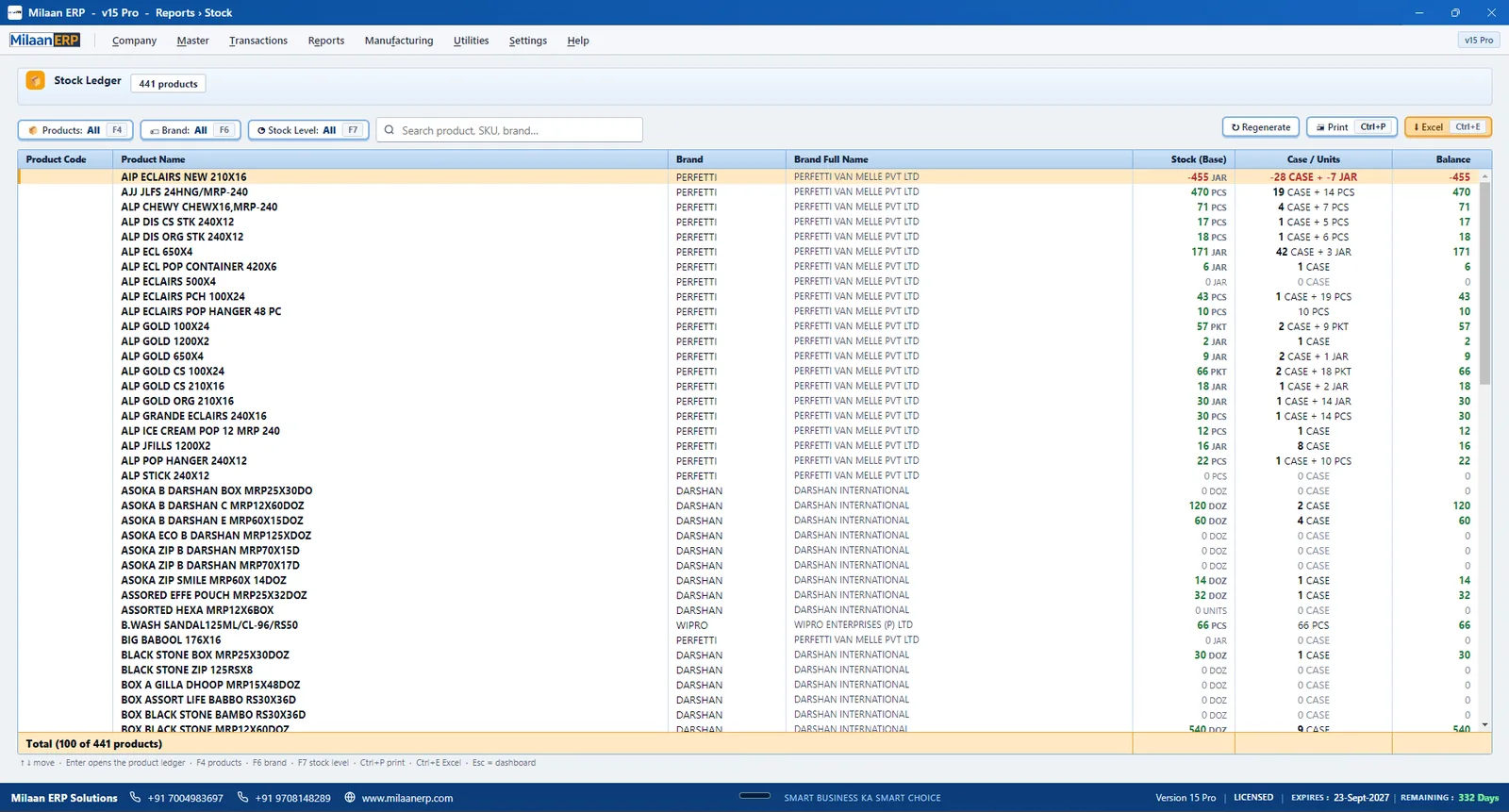This screenshot has width=1509, height=812.
Task: Select row ASOKA ZIP SMILE MRP60X 14DOZ
Action: [748, 580]
